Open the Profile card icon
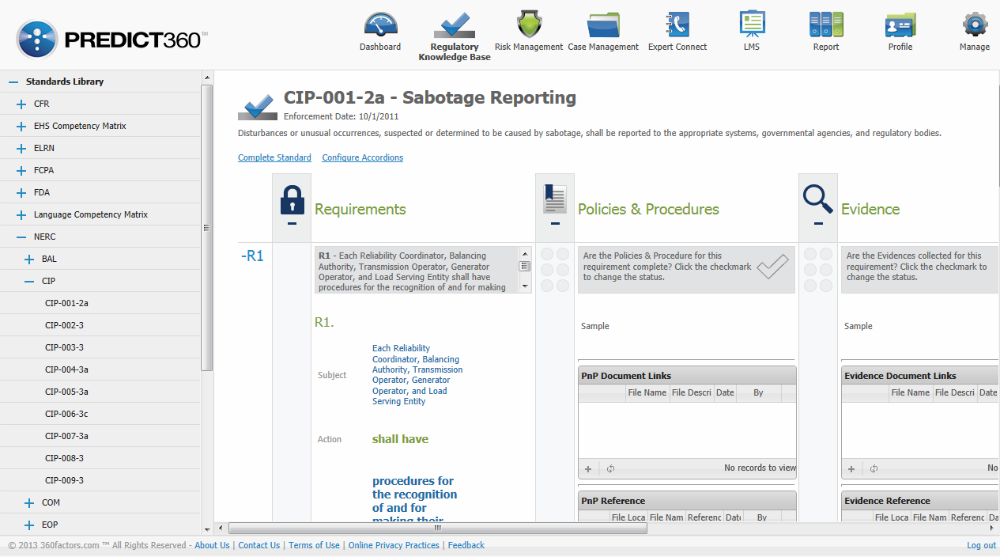This screenshot has height=557, width=1000. pyautogui.click(x=900, y=26)
